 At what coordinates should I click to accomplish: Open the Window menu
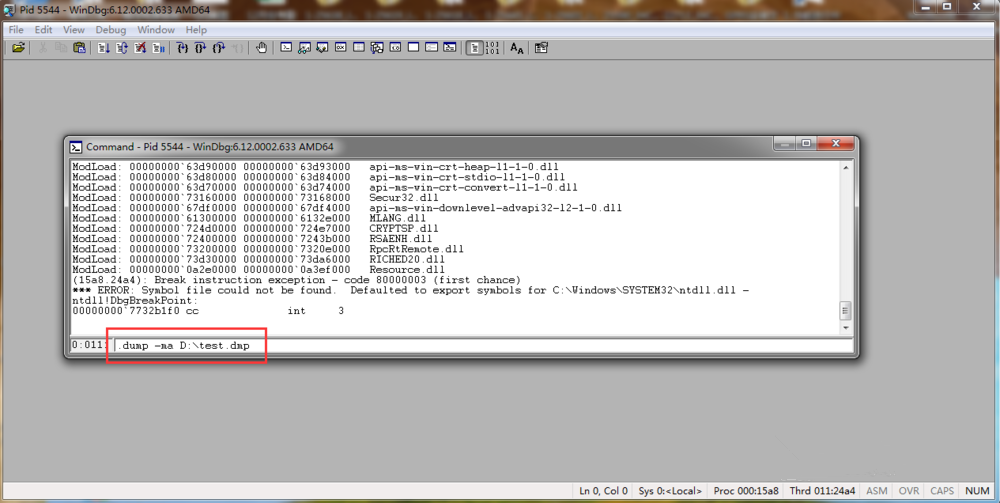pos(156,29)
